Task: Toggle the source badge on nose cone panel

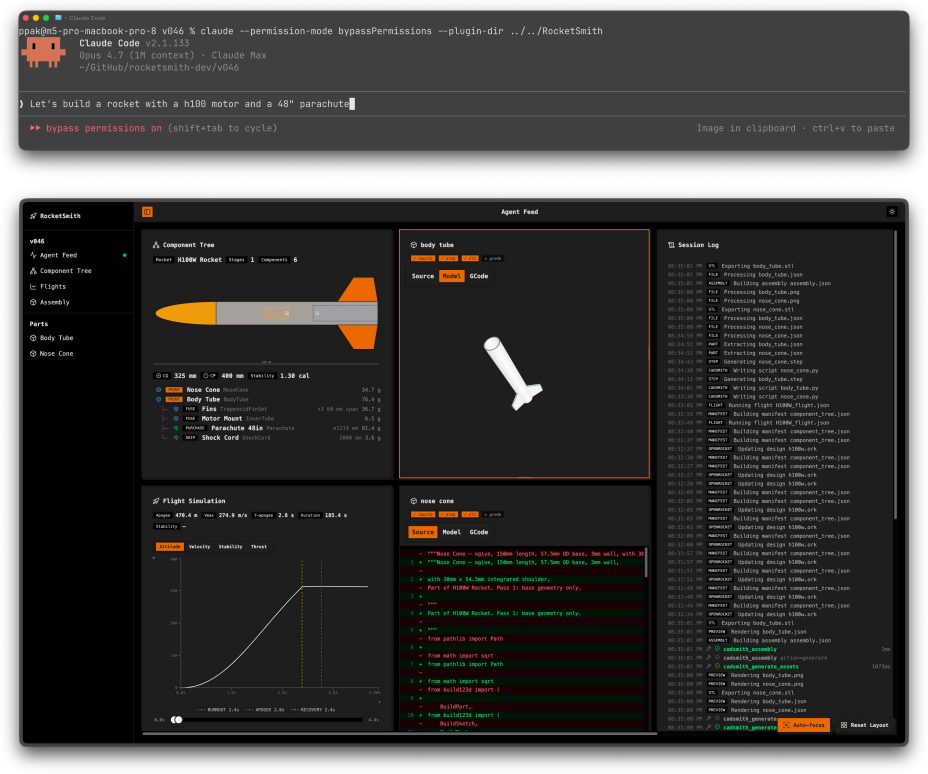Action: (423, 515)
